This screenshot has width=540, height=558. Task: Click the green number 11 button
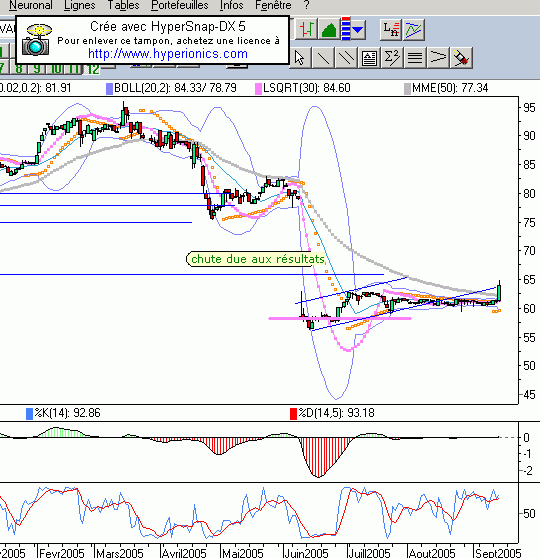(74, 68)
